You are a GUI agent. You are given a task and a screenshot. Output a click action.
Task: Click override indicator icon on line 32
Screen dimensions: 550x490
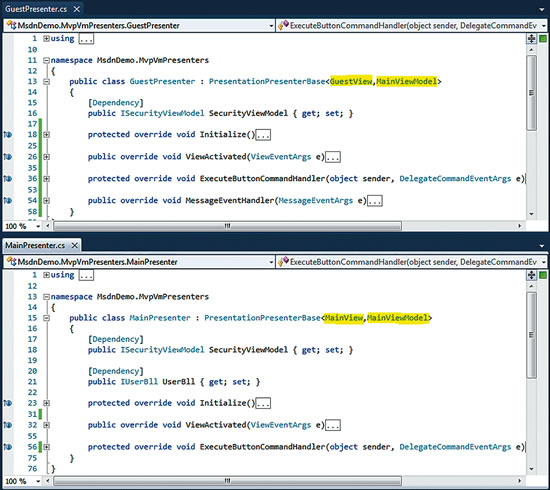click(8, 425)
